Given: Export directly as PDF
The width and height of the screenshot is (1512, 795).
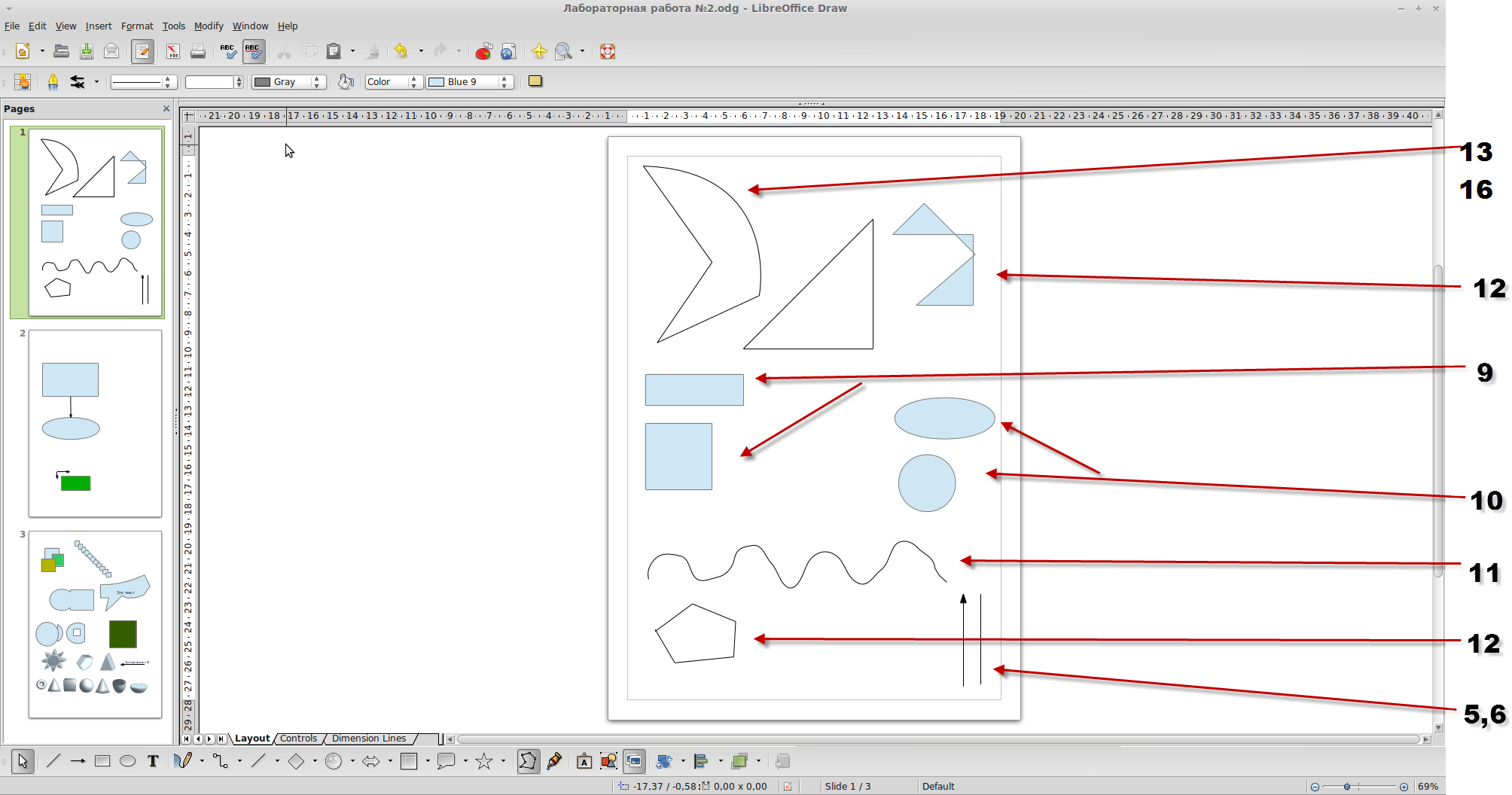Looking at the screenshot, I should 173,51.
